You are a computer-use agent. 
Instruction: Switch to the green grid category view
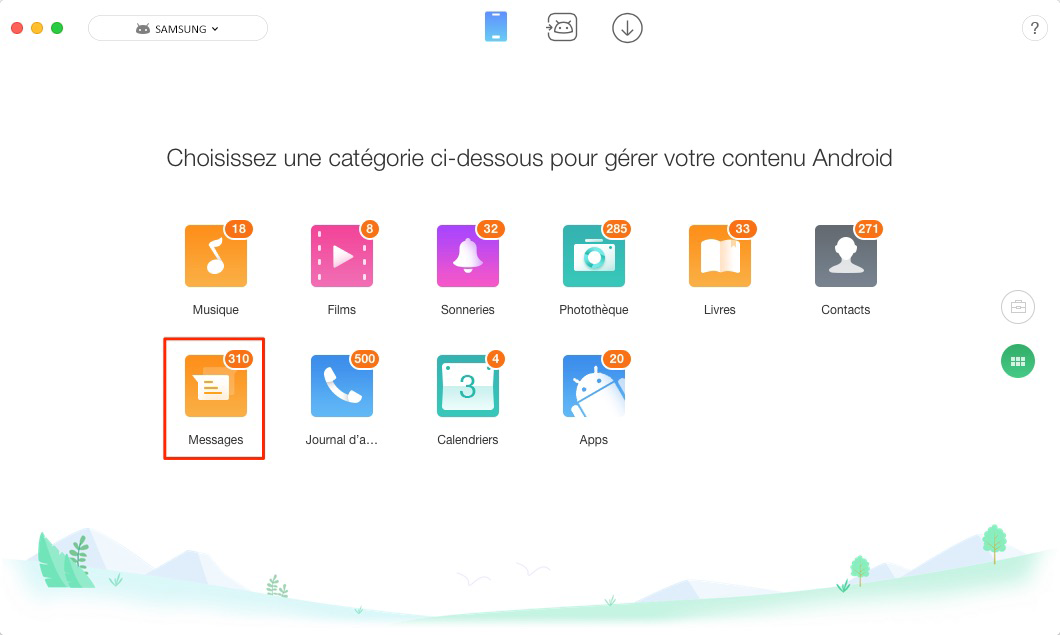(1018, 361)
